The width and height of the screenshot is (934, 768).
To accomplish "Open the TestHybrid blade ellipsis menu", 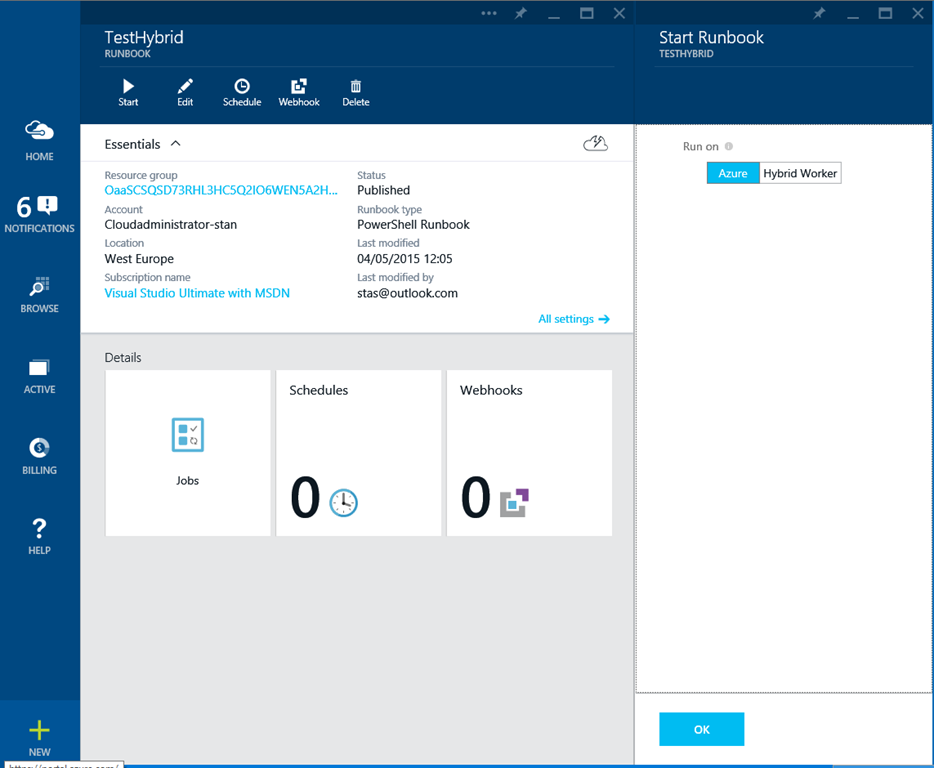I will (x=489, y=13).
